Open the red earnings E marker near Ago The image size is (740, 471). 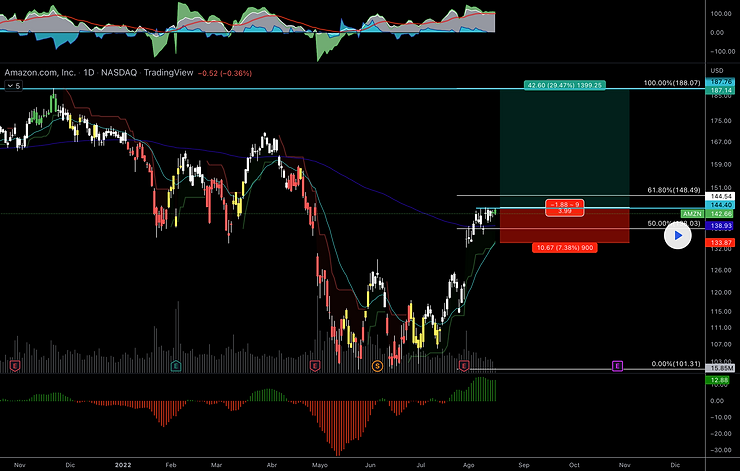464,365
